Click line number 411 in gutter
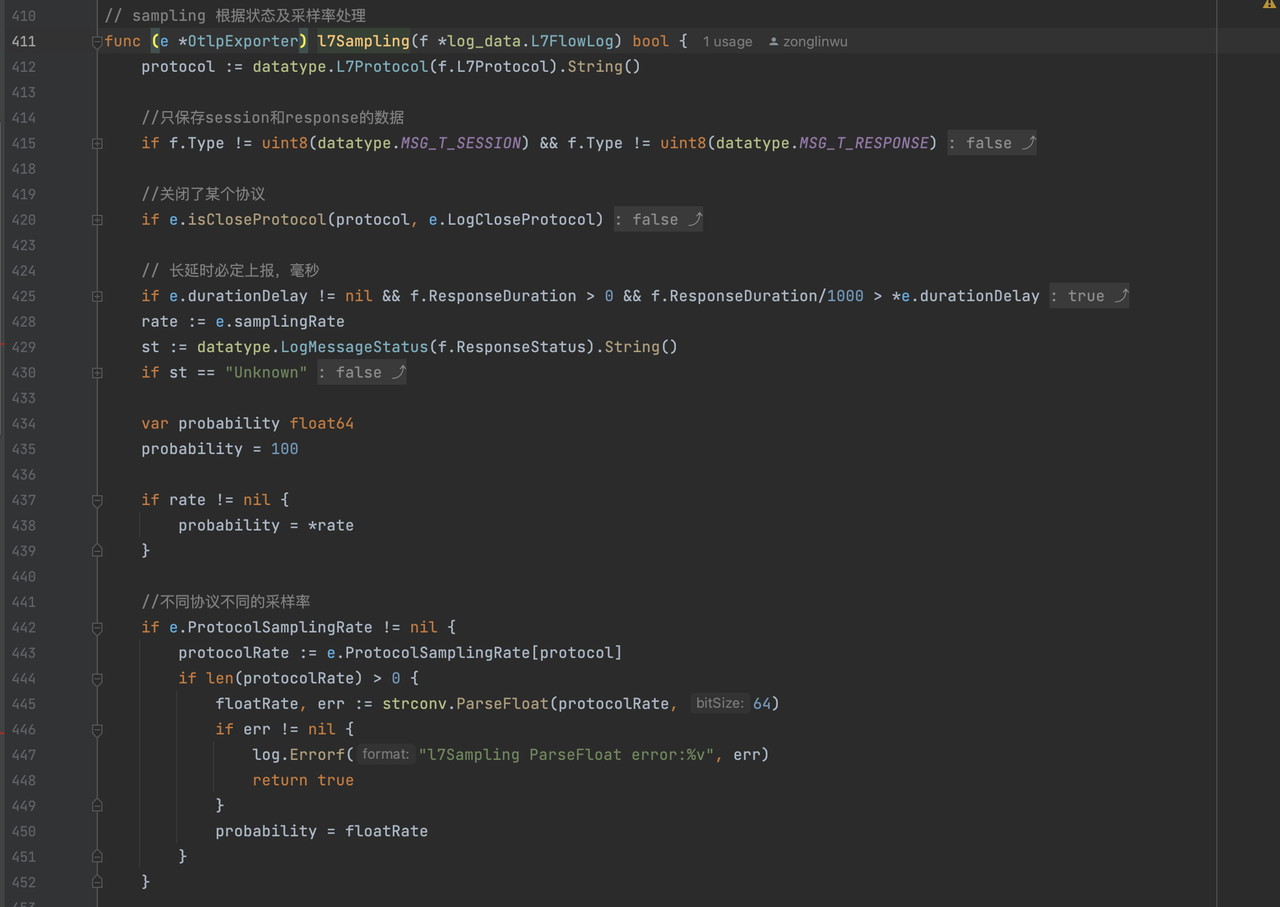1280x907 pixels. (x=23, y=41)
